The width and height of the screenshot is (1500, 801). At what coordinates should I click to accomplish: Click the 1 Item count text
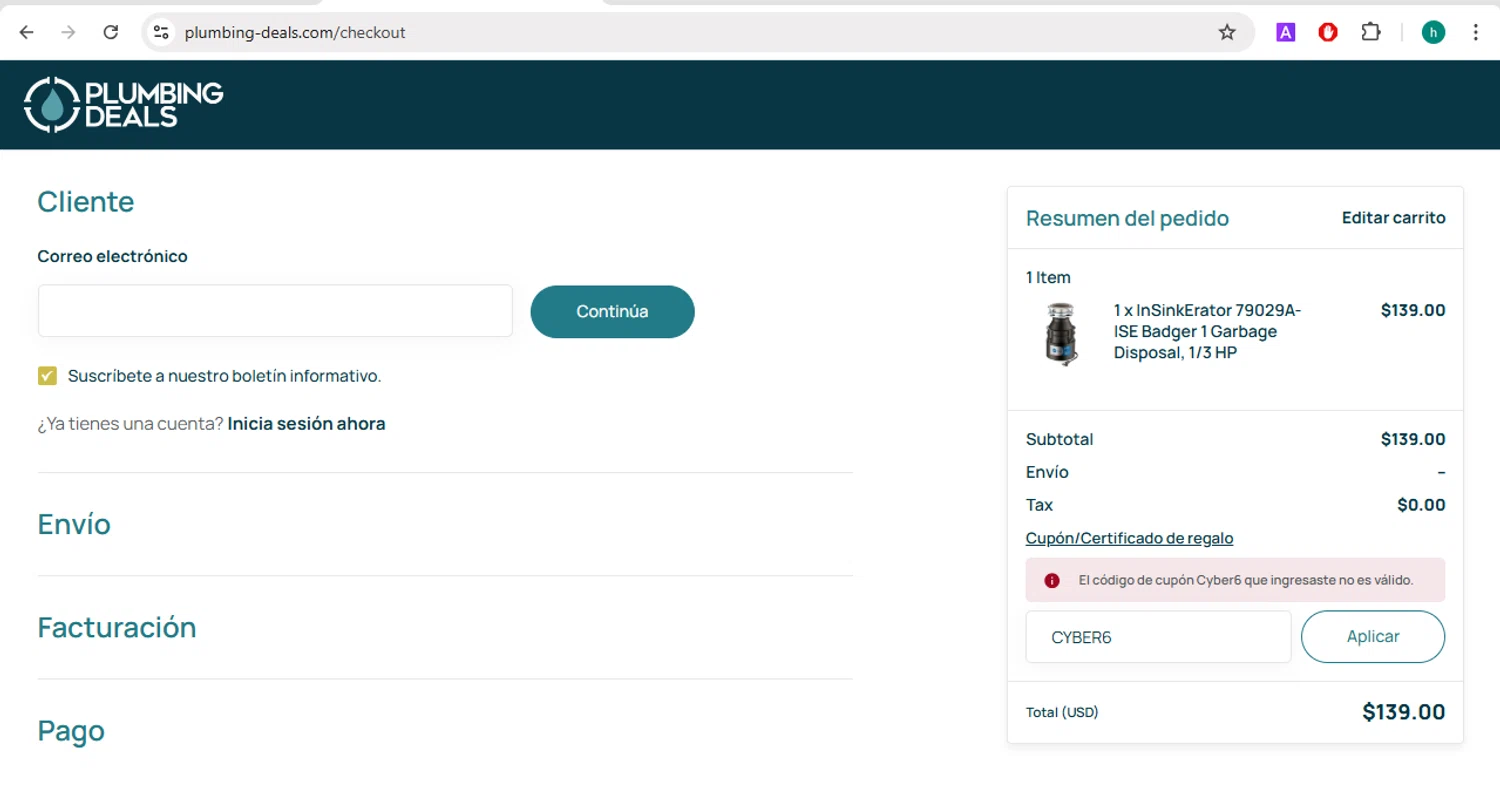point(1048,277)
